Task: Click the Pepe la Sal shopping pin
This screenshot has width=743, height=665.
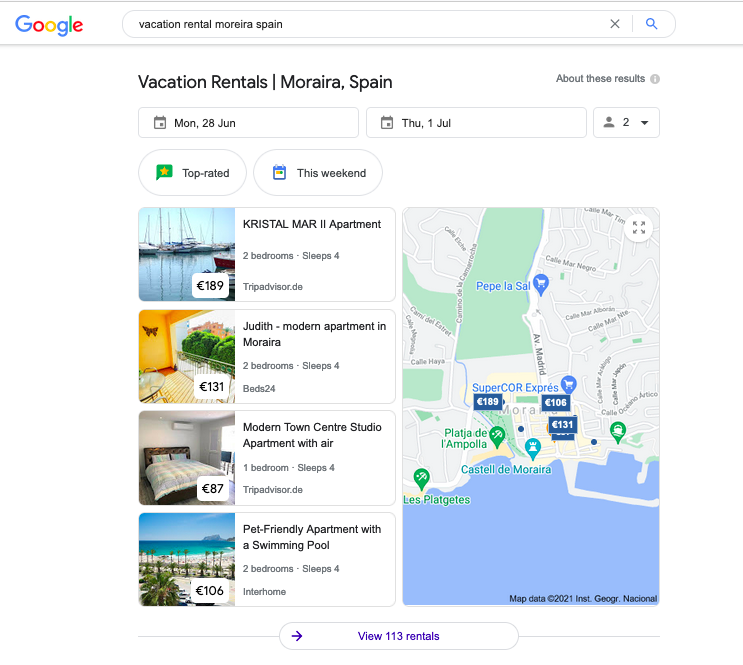Action: (541, 284)
